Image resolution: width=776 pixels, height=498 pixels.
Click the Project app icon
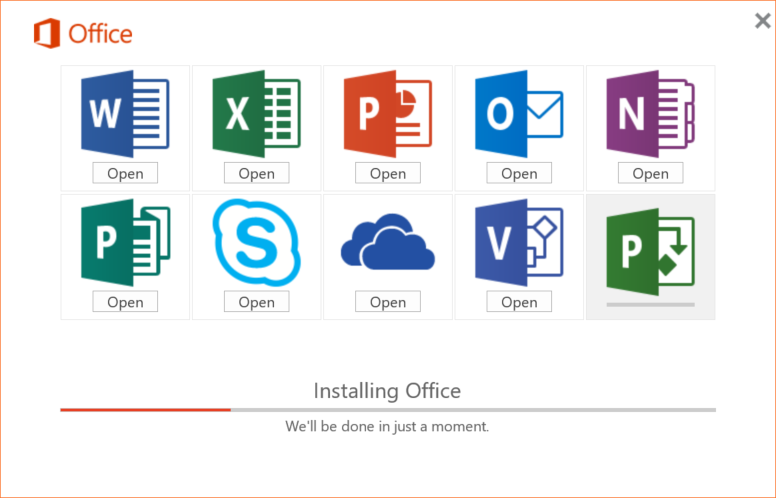tap(650, 252)
